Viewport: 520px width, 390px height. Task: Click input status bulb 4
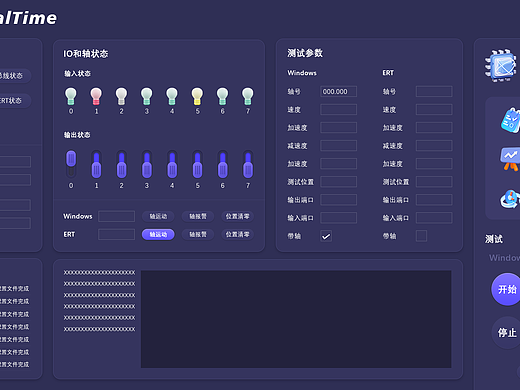[x=172, y=96]
